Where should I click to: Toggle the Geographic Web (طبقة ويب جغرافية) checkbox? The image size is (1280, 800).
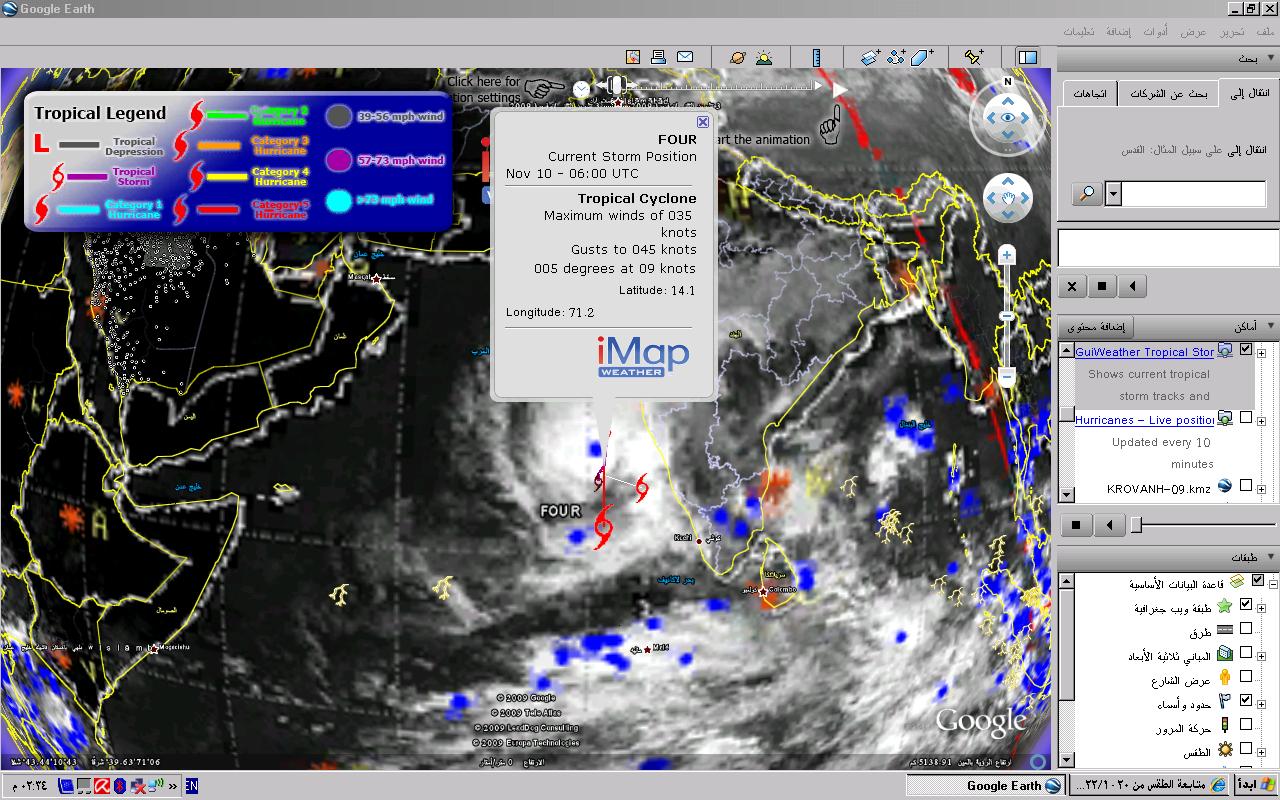click(1246, 605)
